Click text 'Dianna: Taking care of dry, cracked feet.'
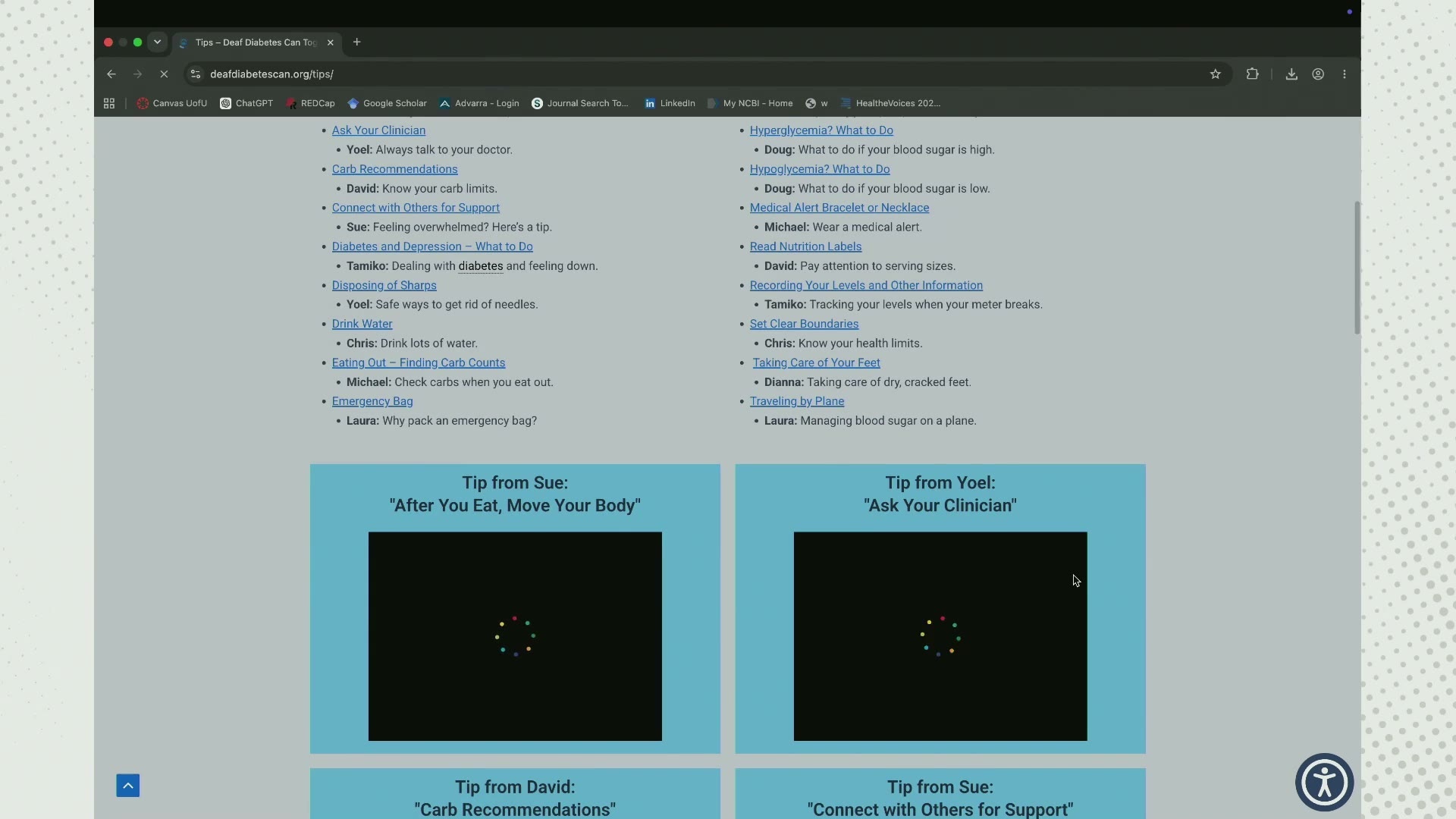Image resolution: width=1456 pixels, height=819 pixels. (x=868, y=382)
